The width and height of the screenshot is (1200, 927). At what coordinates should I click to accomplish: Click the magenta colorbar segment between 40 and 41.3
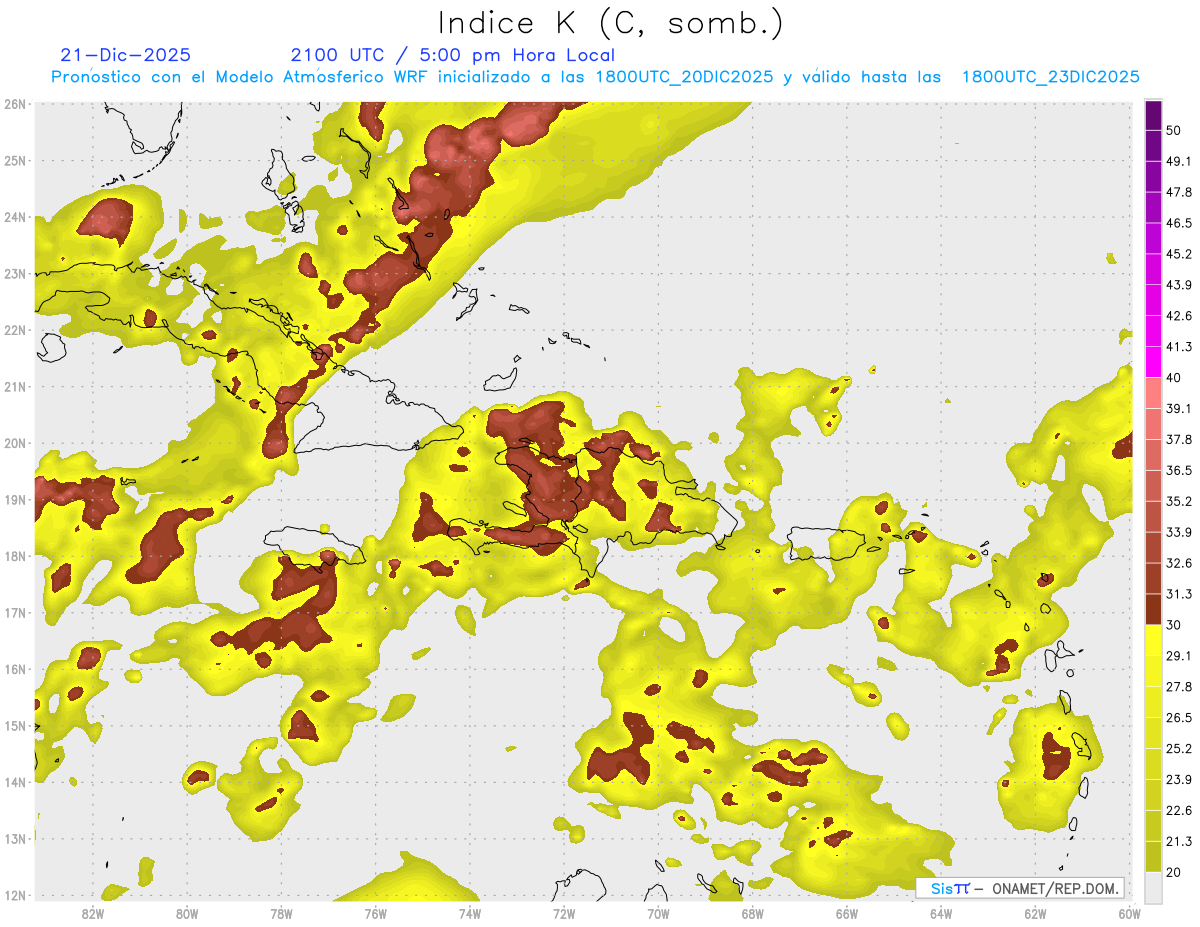tap(1153, 362)
